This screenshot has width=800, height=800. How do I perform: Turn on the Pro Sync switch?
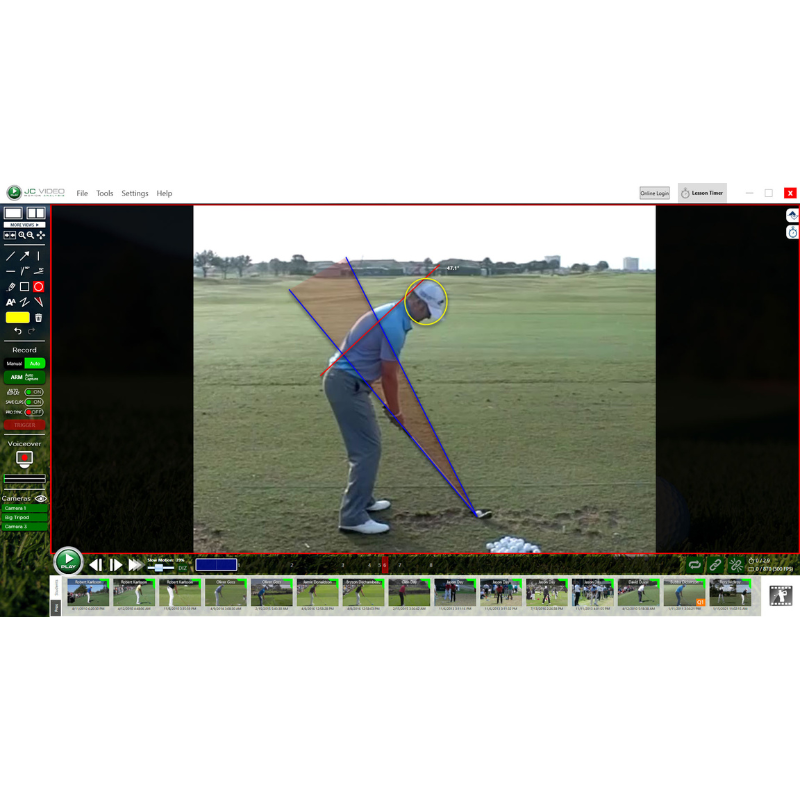point(34,412)
